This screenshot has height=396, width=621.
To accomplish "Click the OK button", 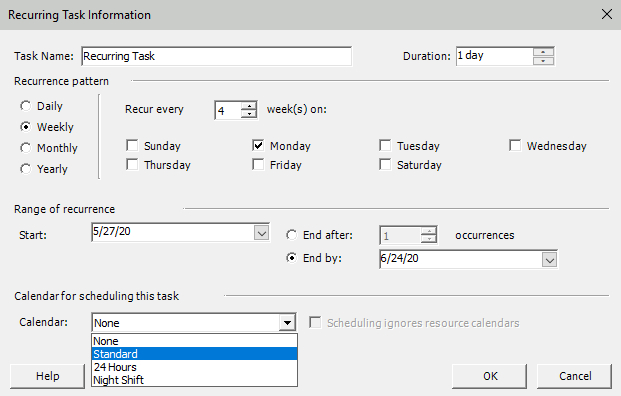I will pos(490,376).
